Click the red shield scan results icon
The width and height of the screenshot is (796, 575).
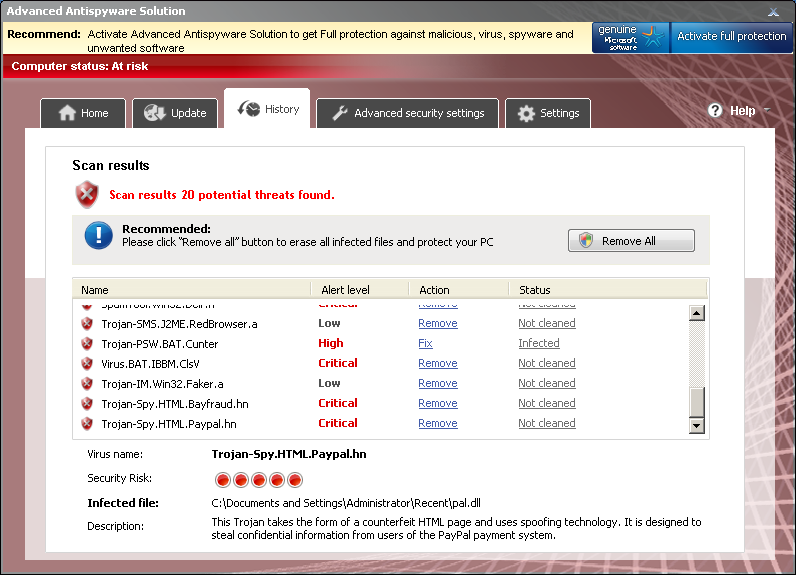(87, 194)
